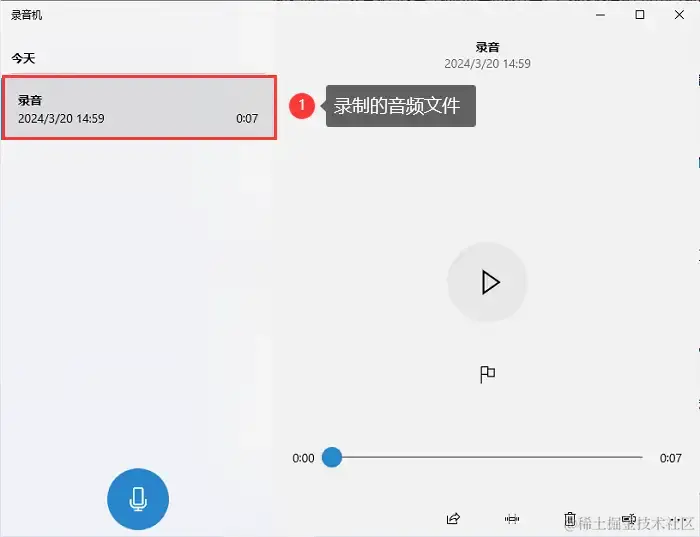Click the 今天 group header
The image size is (700, 537).
click(23, 58)
